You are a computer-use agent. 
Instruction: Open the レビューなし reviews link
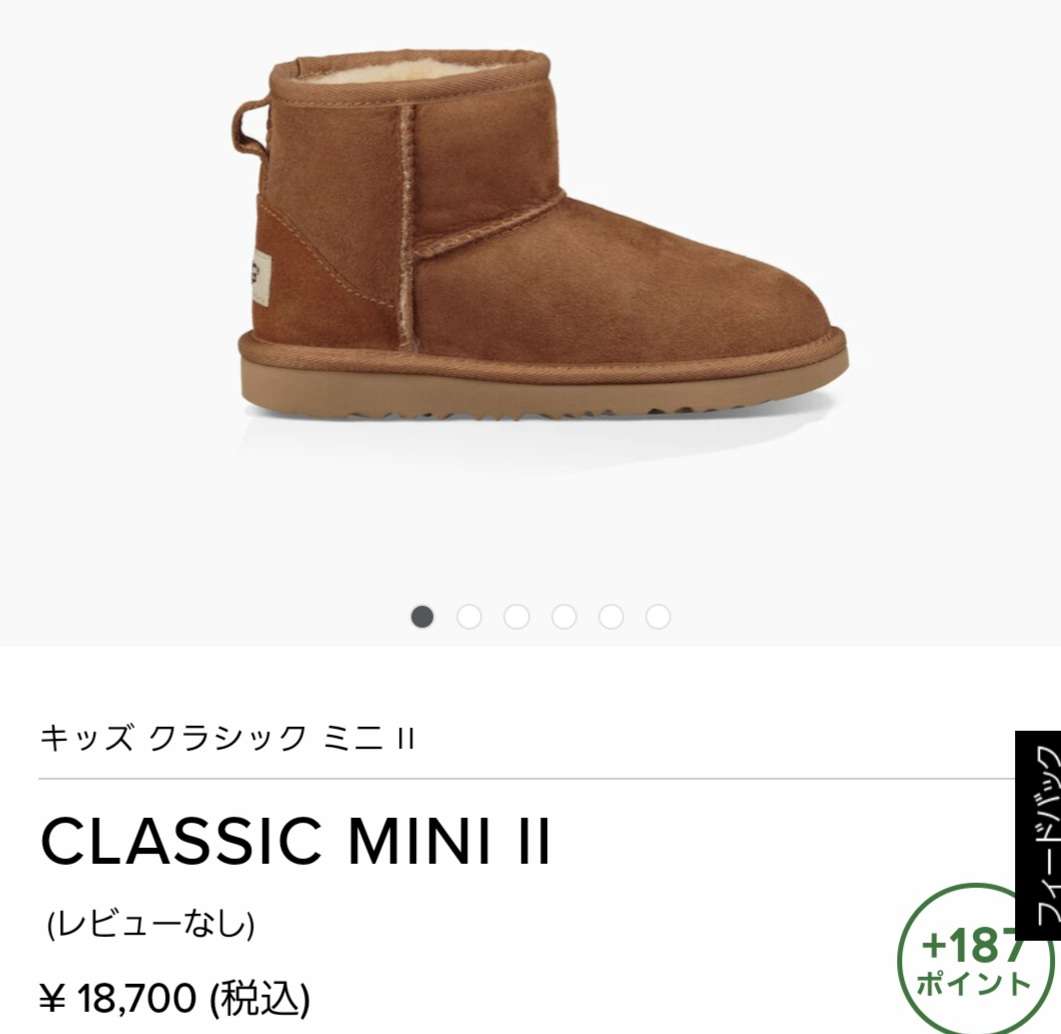tap(151, 924)
